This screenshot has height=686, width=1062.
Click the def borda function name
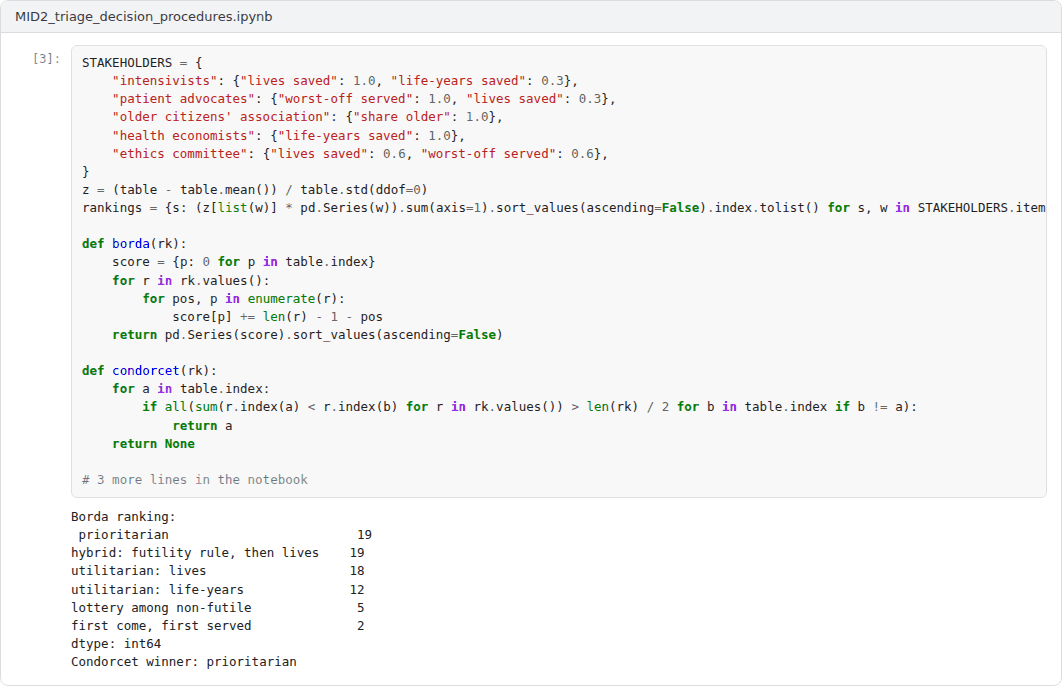tap(131, 244)
